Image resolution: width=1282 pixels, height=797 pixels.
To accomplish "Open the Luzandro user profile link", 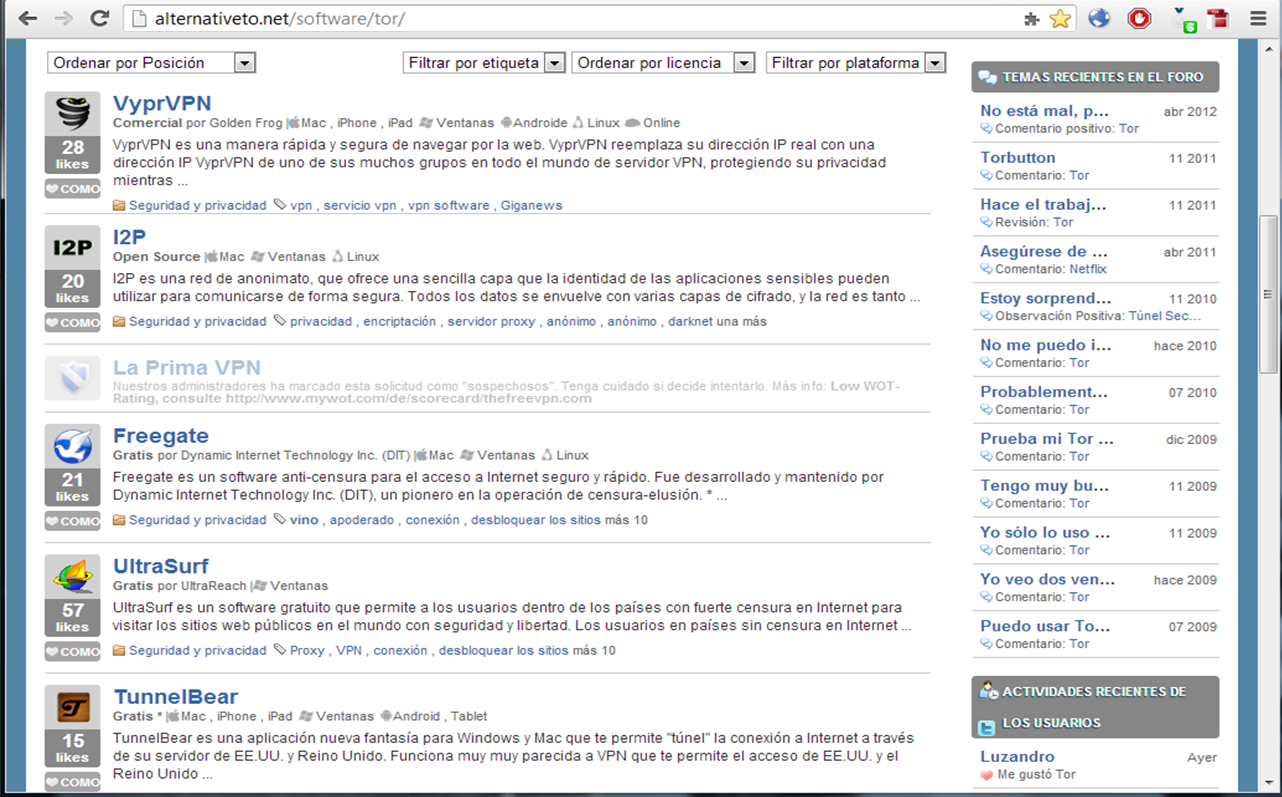I will pyautogui.click(x=1017, y=757).
